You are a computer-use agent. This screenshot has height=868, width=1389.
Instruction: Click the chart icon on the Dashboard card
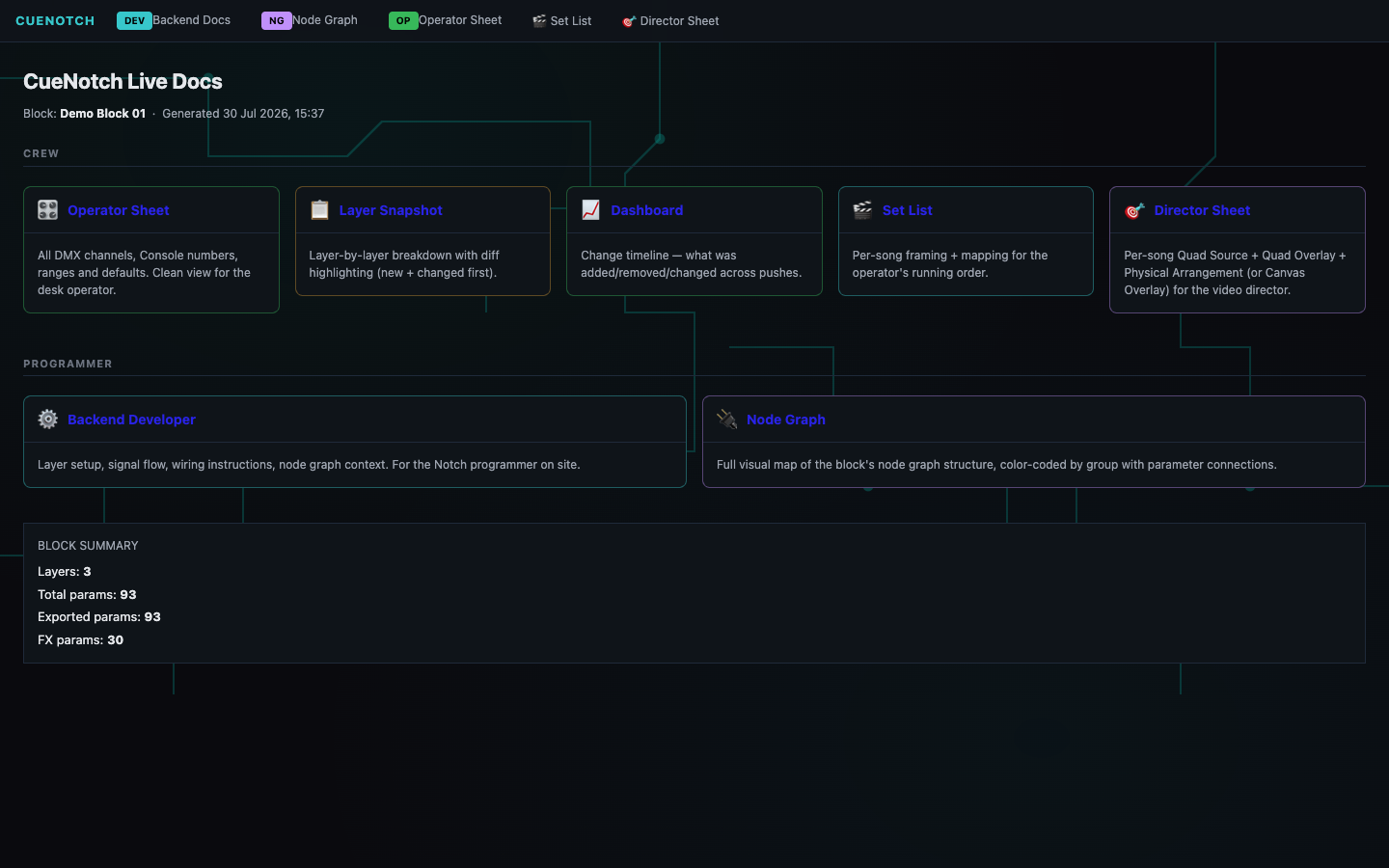tap(591, 210)
